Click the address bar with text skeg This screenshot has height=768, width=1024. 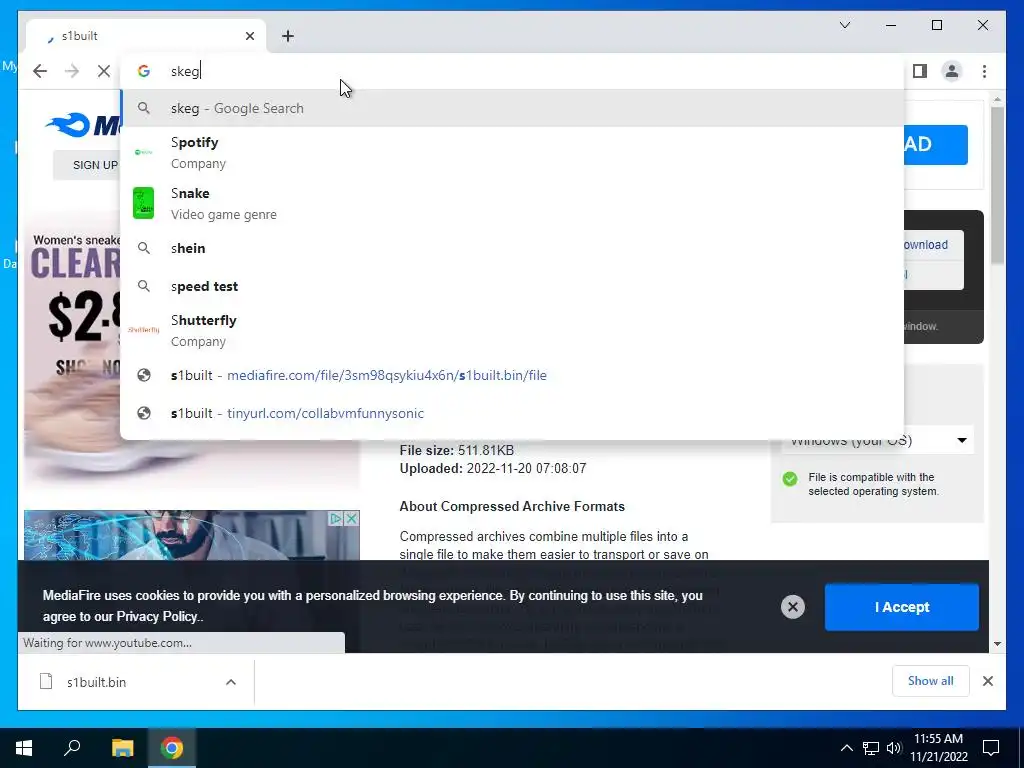pos(513,71)
